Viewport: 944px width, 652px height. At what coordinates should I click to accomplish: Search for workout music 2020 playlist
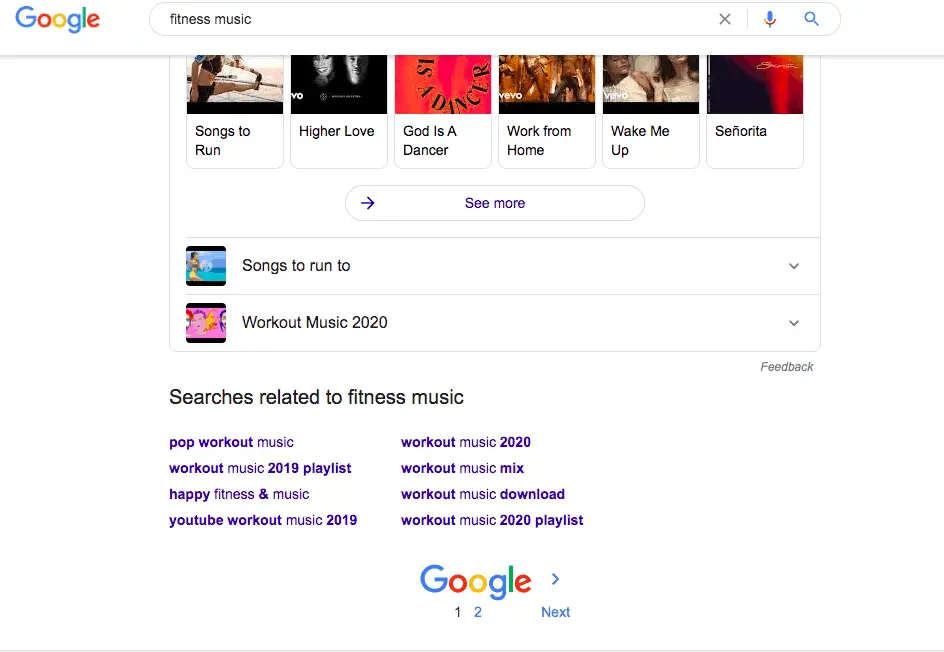pos(492,520)
